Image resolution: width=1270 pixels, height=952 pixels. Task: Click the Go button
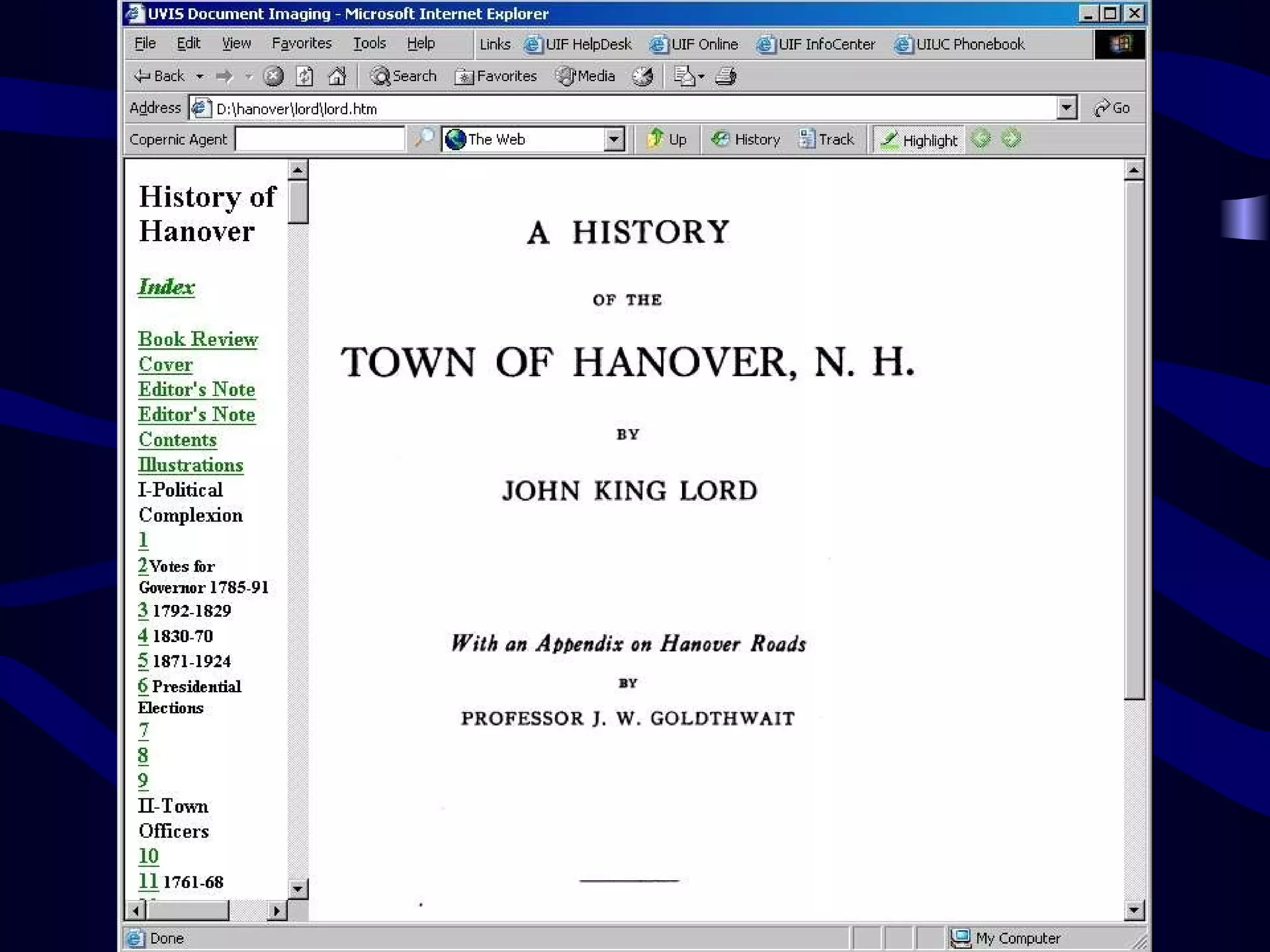[x=1112, y=108]
